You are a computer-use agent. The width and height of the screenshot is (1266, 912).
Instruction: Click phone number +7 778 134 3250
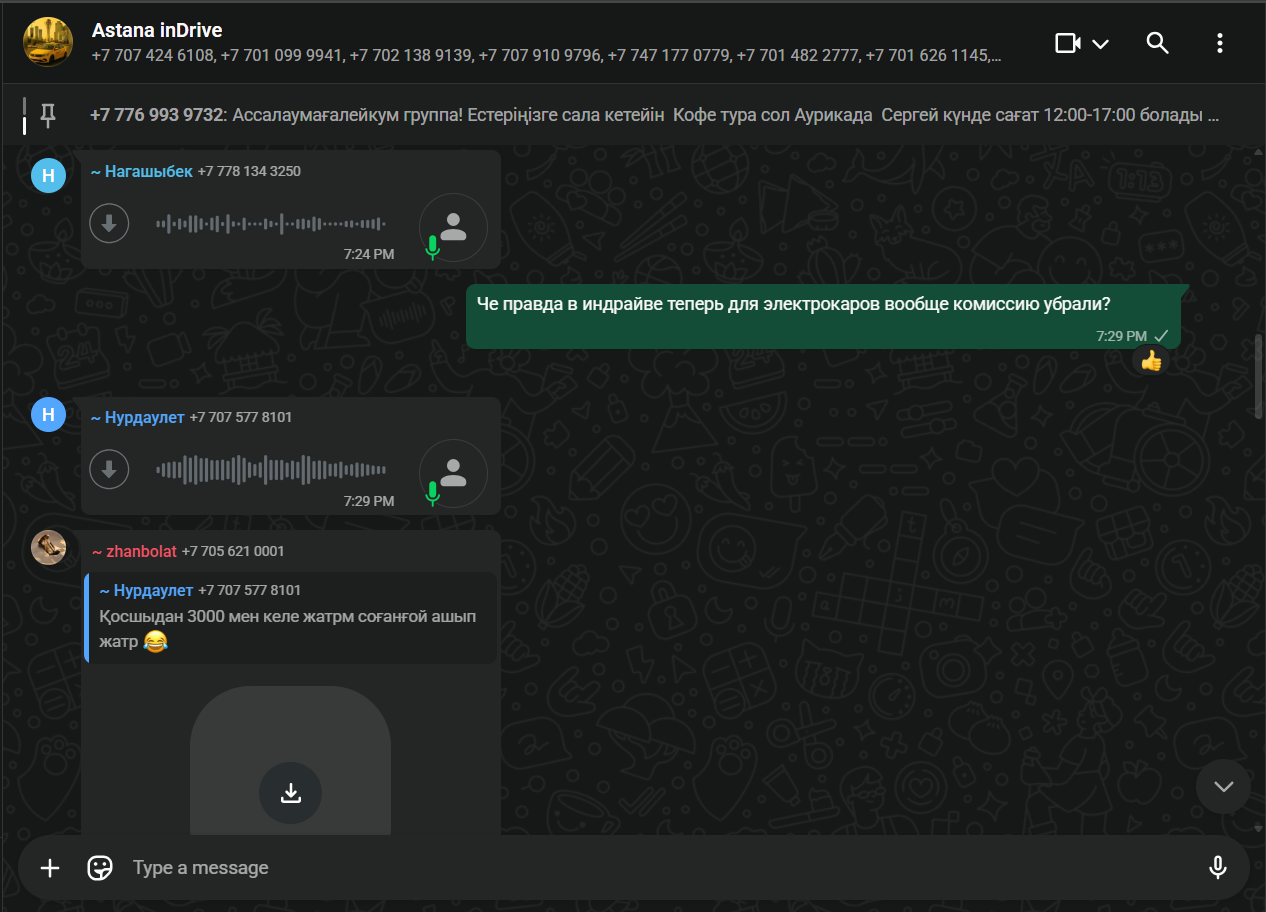[x=249, y=171]
